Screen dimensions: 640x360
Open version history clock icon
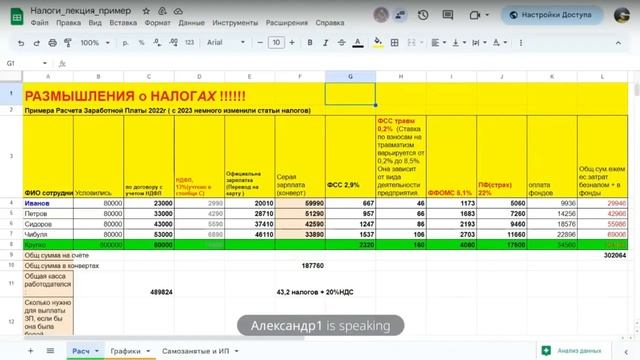coord(423,15)
